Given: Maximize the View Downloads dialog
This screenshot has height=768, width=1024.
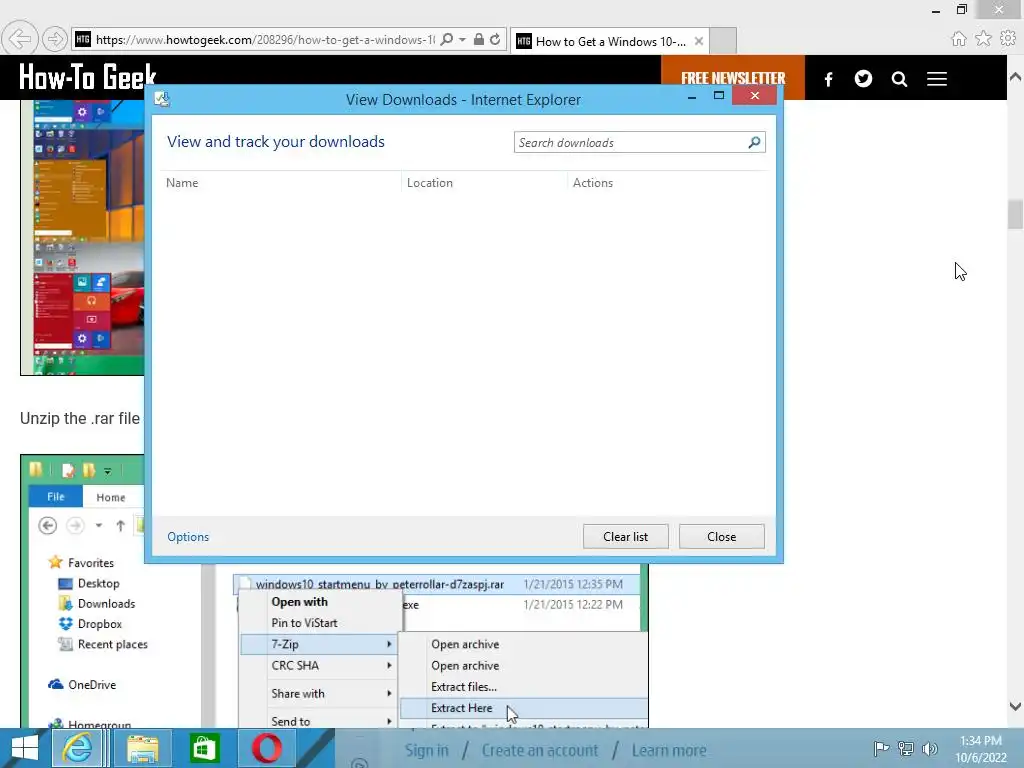Looking at the screenshot, I should [x=719, y=96].
